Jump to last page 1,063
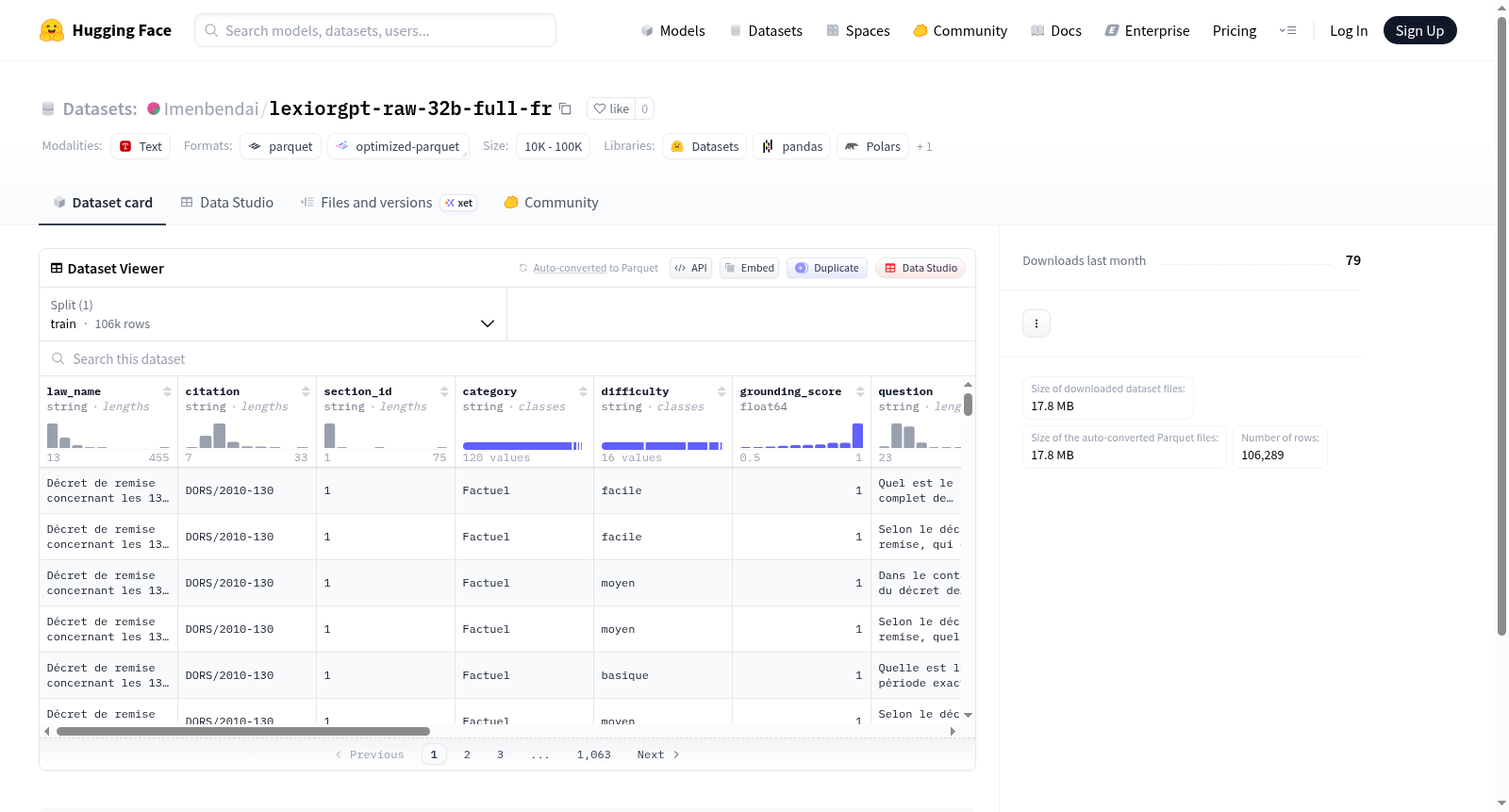1509x812 pixels. click(x=594, y=754)
